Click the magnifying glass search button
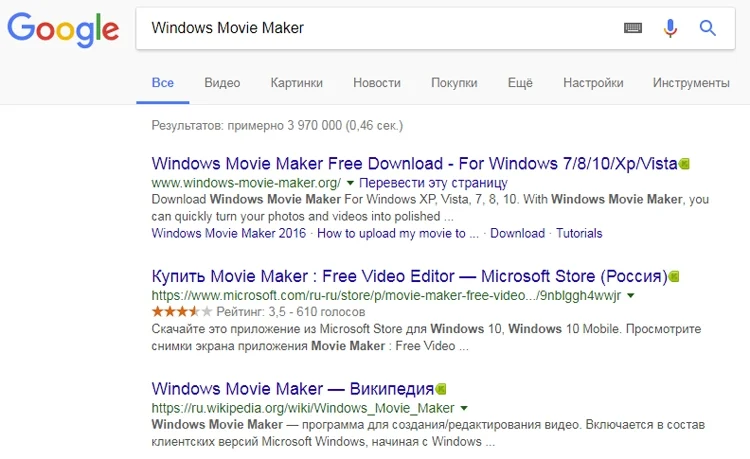This screenshot has height=459, width=750. tap(707, 28)
